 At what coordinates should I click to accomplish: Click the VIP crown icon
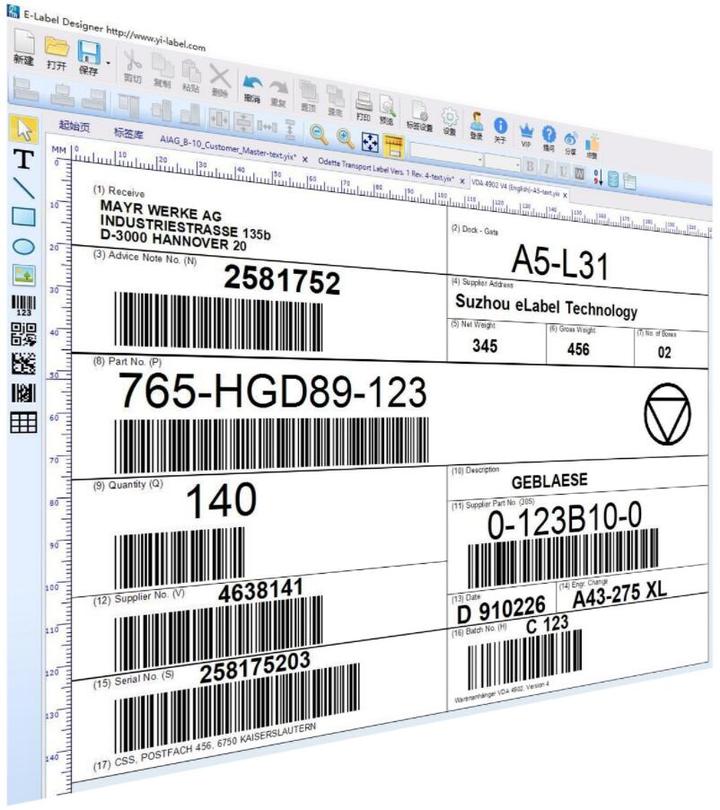click(526, 133)
